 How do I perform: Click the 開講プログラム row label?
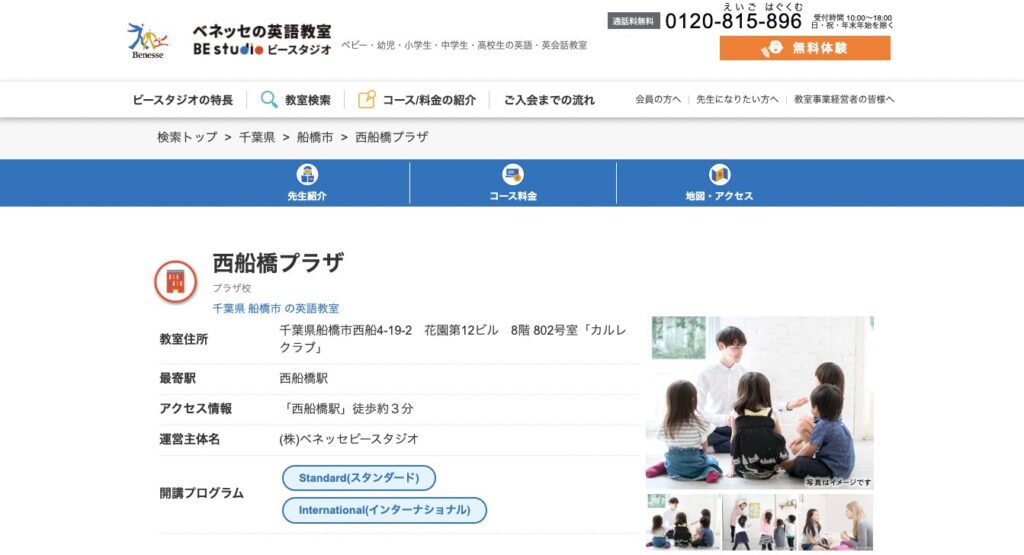(201, 493)
